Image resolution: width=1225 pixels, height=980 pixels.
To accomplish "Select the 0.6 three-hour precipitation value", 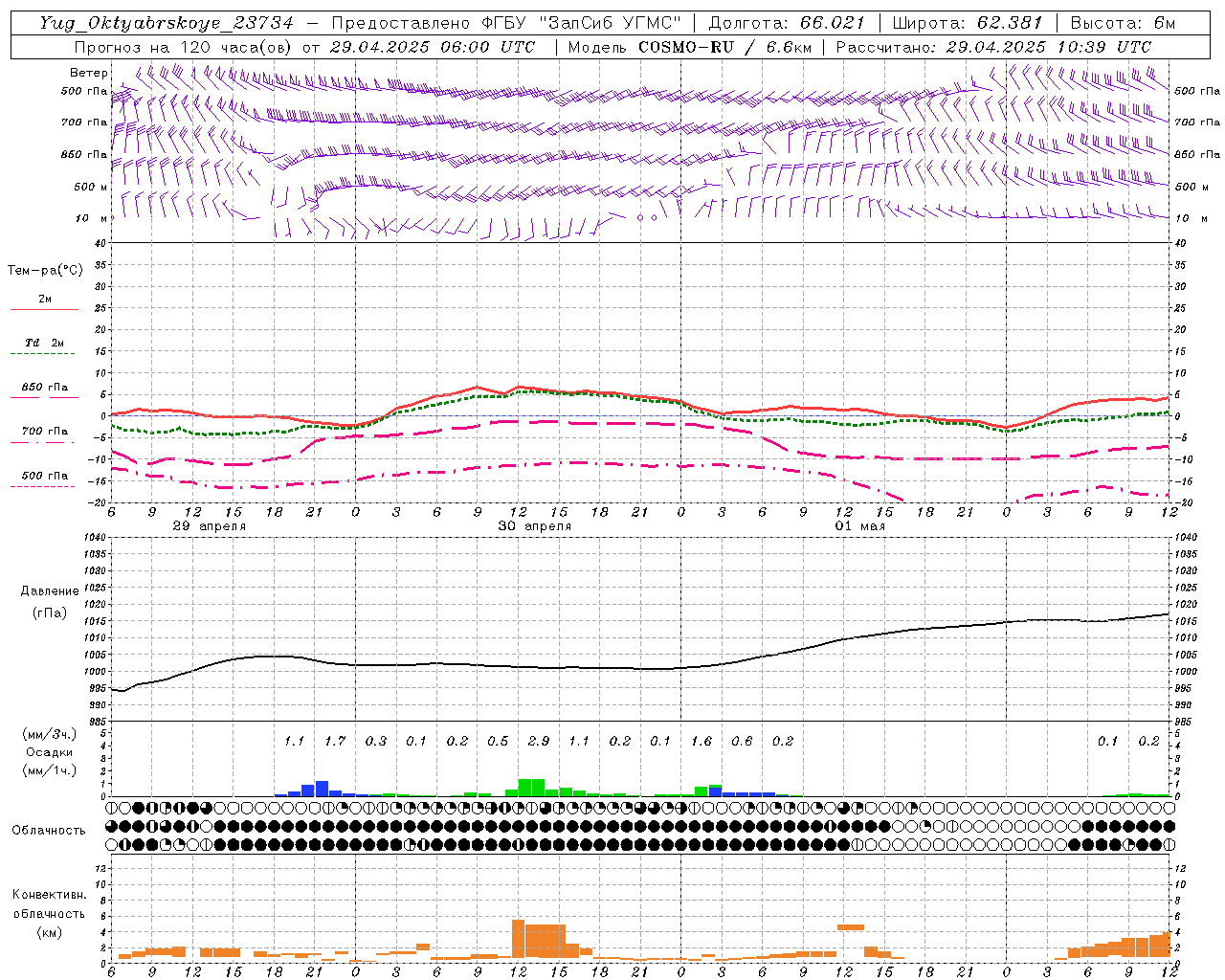I will tap(742, 742).
